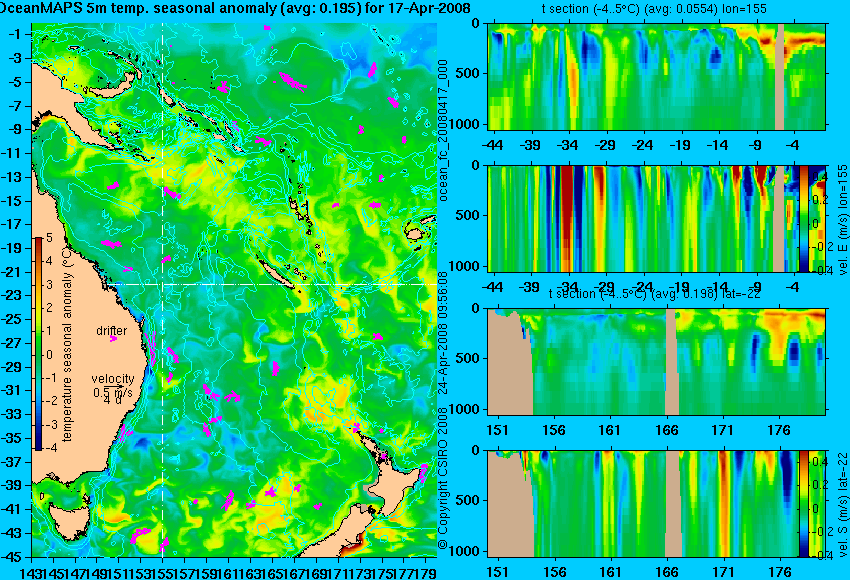
Task: Click the '-1' latitude tick on map
Action: click(17, 34)
